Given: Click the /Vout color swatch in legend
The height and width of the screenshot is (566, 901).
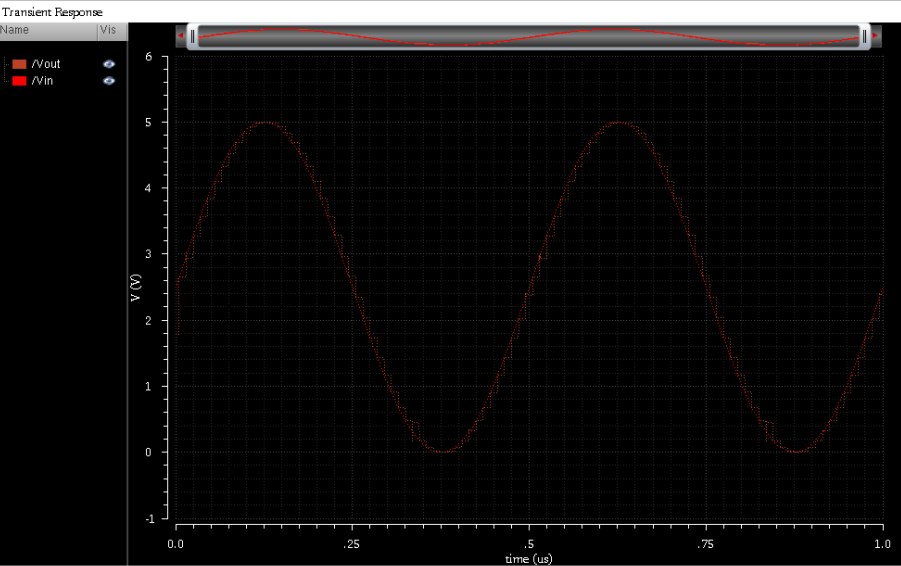Looking at the screenshot, I should coord(19,64).
